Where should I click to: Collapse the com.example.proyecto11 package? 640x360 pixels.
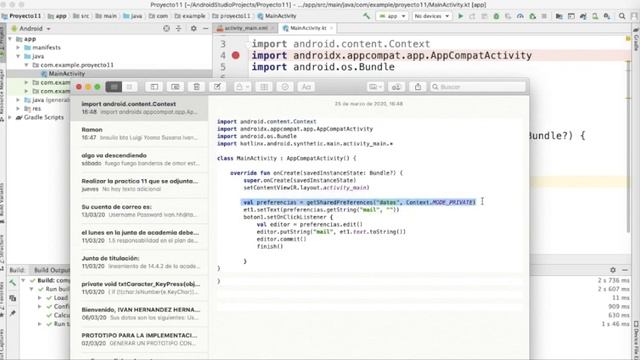click(27, 65)
